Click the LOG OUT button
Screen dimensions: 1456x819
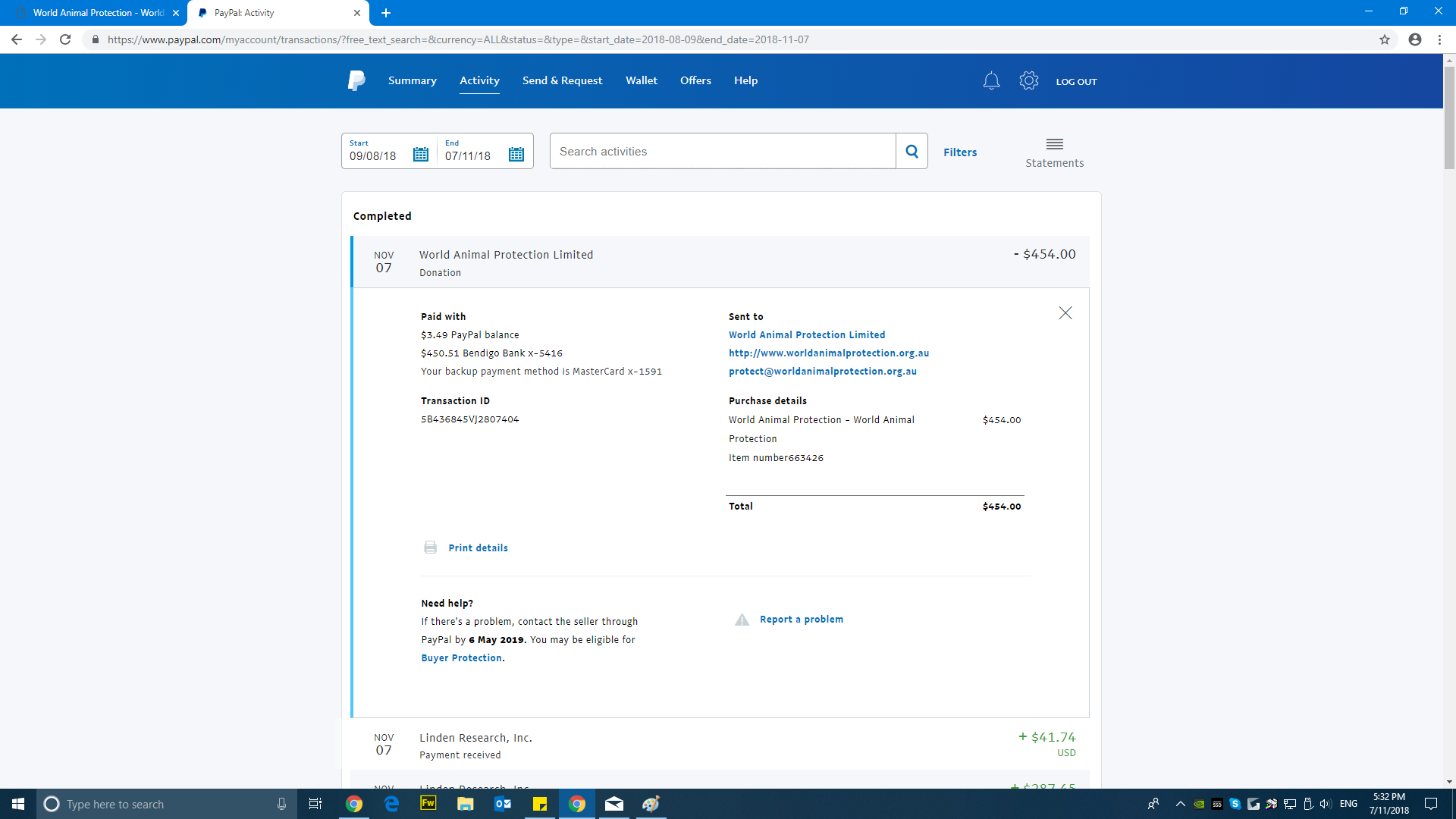coord(1077,82)
